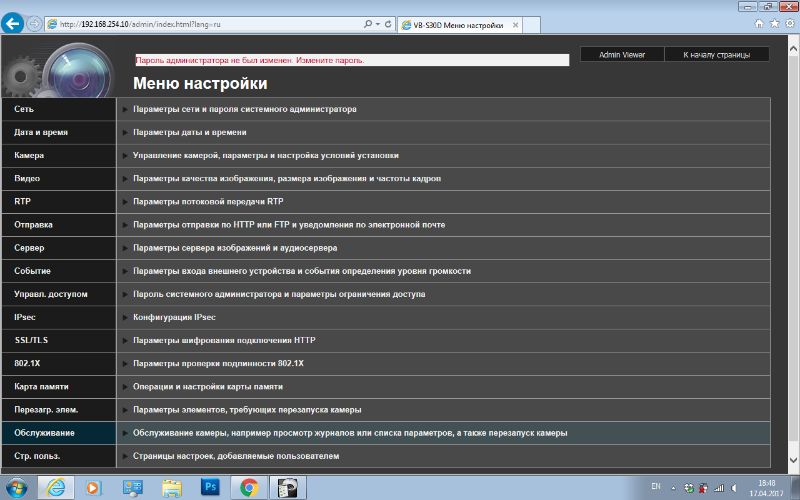The image size is (800, 500).
Task: Open the browser Home icon
Action: click(x=759, y=23)
